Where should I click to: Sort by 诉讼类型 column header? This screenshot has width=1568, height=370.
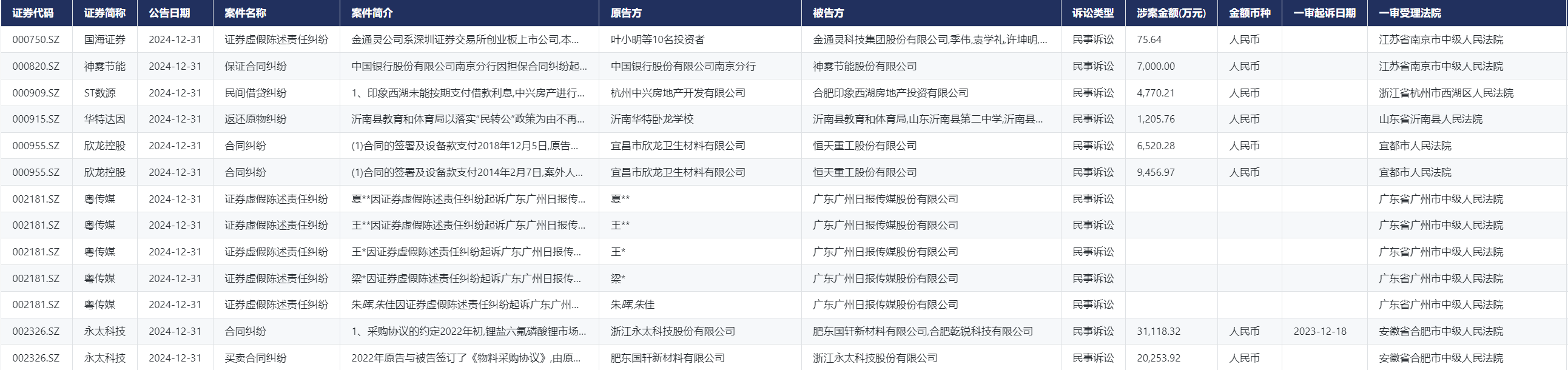tap(1093, 13)
